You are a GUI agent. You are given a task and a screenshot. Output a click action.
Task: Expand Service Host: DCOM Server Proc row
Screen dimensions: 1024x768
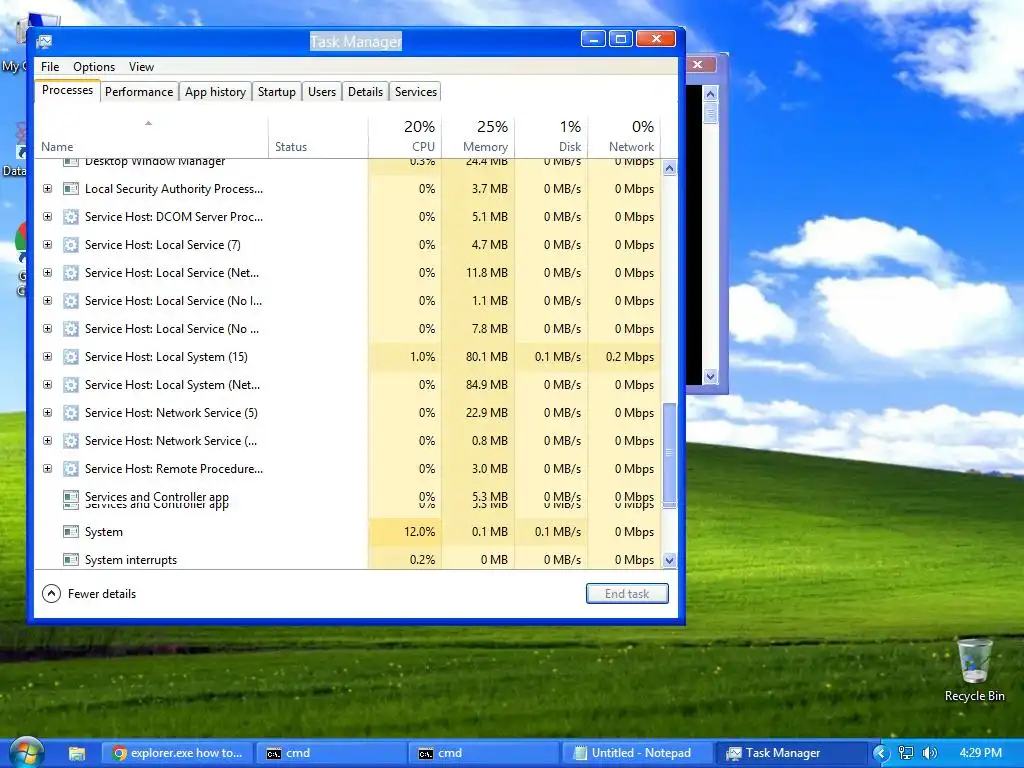(x=48, y=217)
